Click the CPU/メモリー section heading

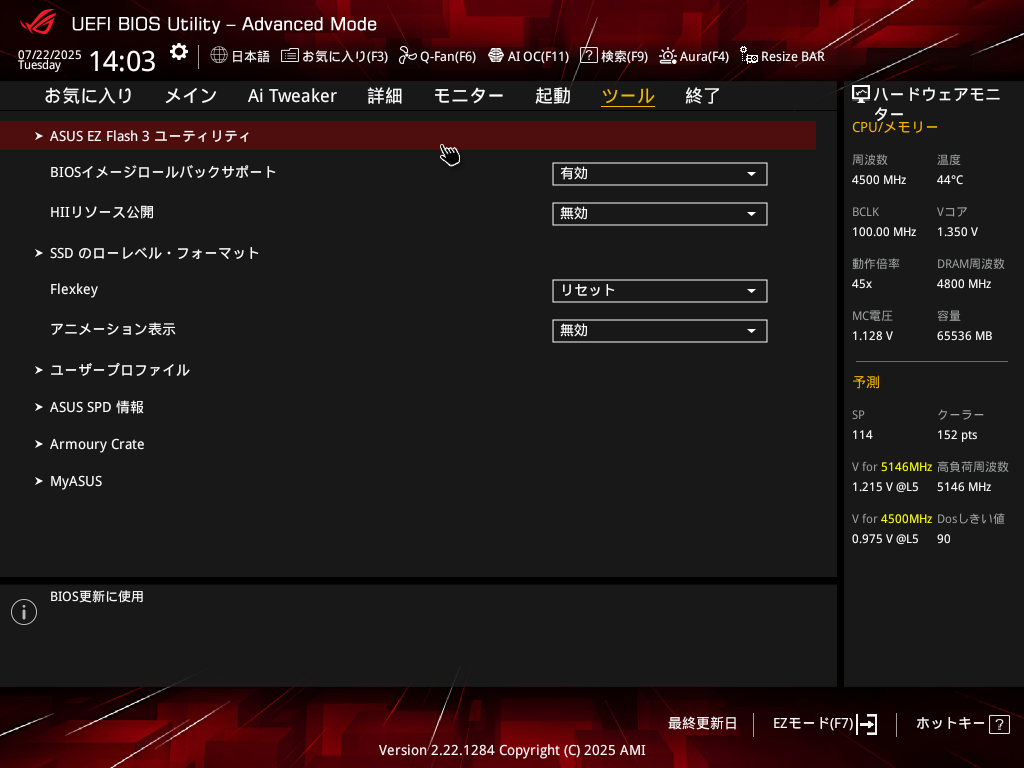895,127
